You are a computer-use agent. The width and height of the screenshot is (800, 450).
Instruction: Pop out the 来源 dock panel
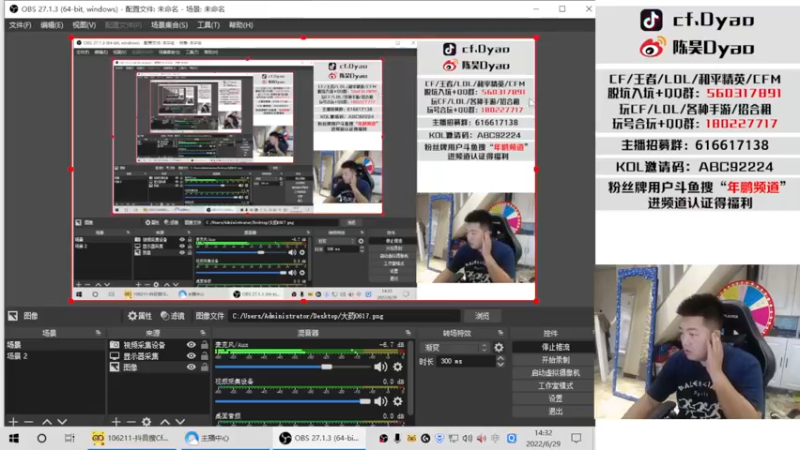point(203,333)
